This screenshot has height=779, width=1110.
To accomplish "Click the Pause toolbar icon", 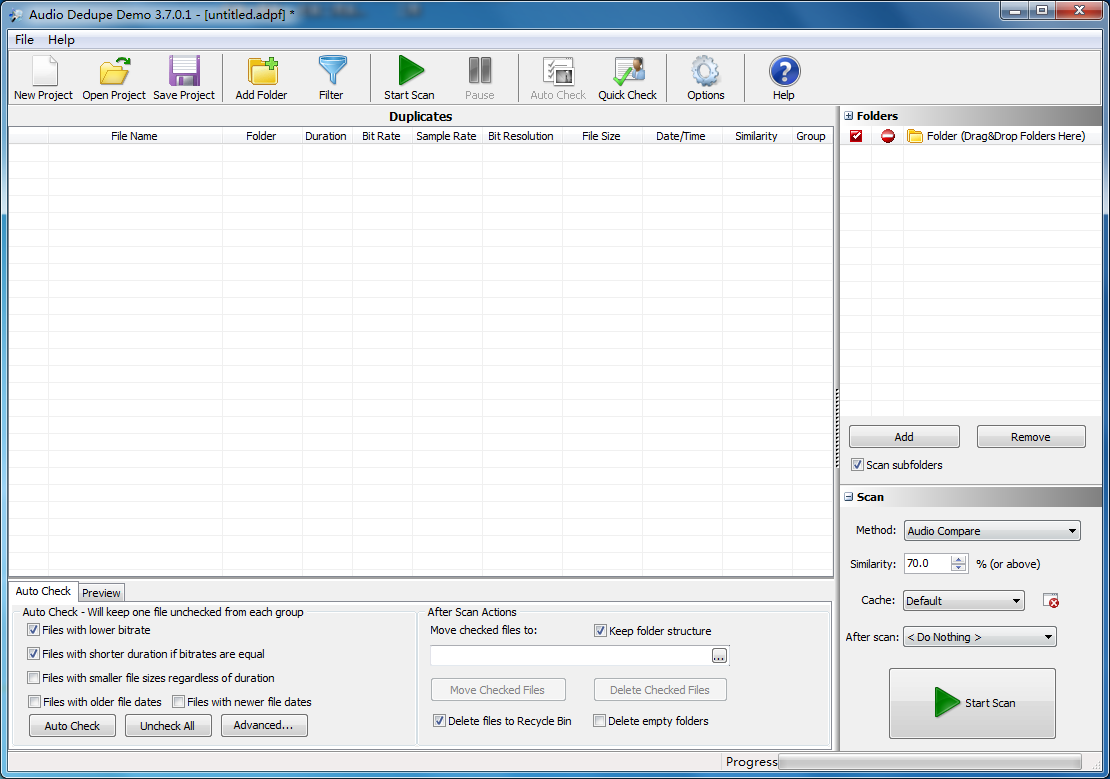I will point(479,78).
